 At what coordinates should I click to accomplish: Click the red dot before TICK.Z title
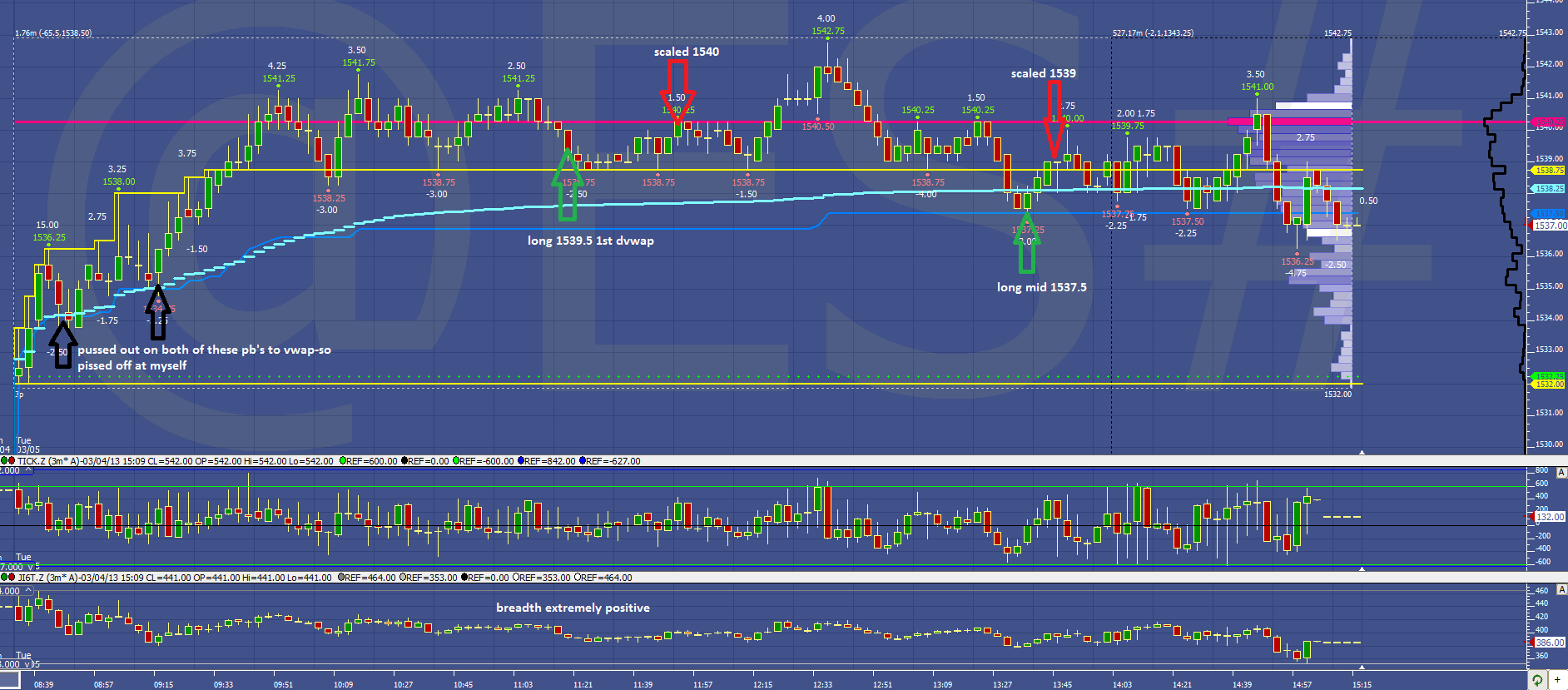click(12, 460)
